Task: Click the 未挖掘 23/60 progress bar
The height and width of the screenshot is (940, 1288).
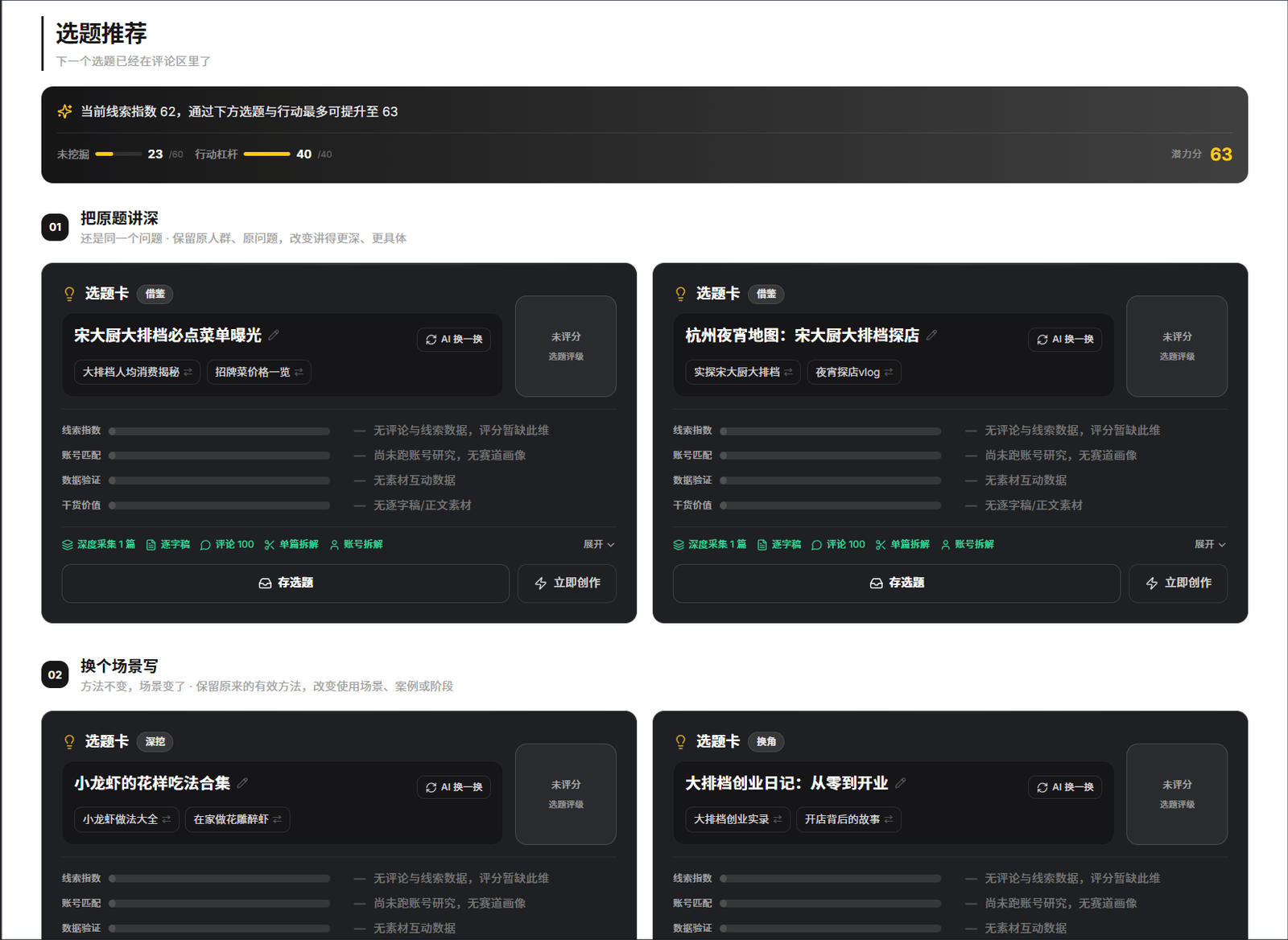Action: (118, 154)
